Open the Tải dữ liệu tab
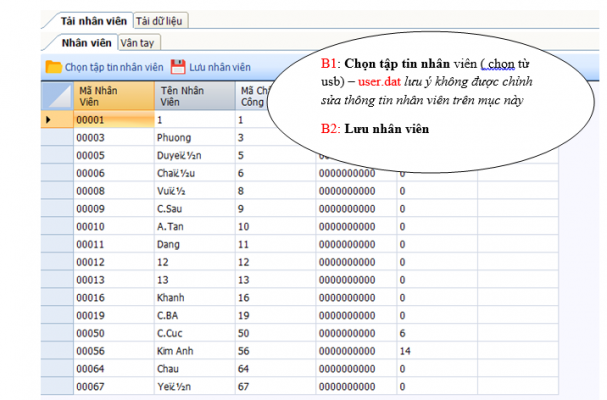Image resolution: width=607 pixels, height=400 pixels. pos(160,20)
